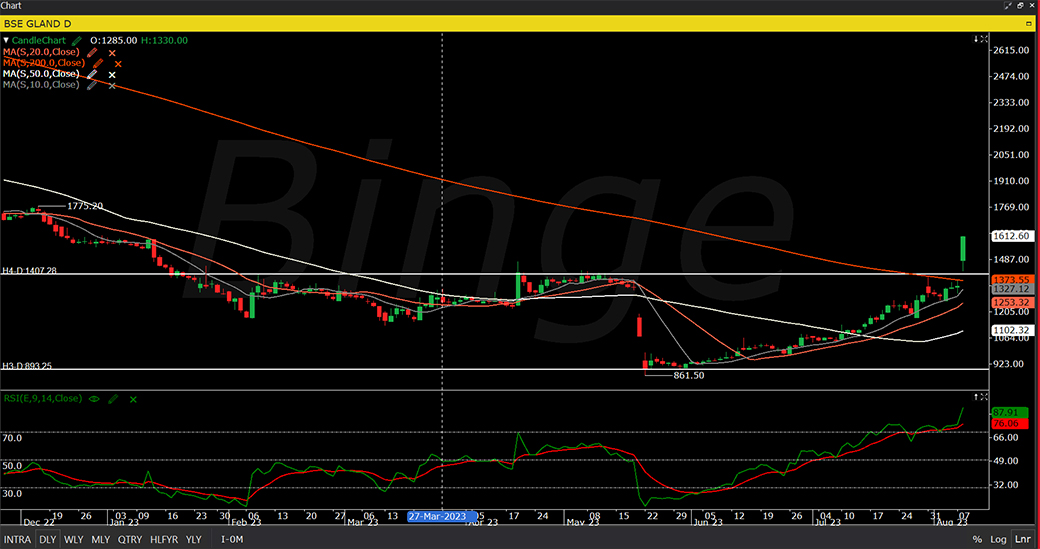Edit the MA(S,20.0,Close) indicator pencil icon
Screen dimensions: 1040x549
point(92,52)
